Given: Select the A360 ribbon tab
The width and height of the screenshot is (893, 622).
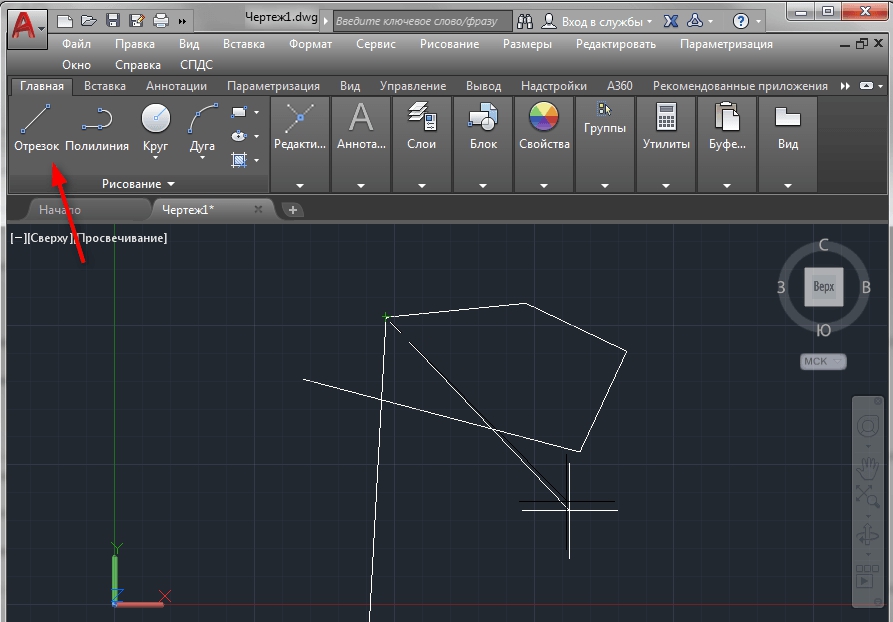Looking at the screenshot, I should click(x=620, y=86).
